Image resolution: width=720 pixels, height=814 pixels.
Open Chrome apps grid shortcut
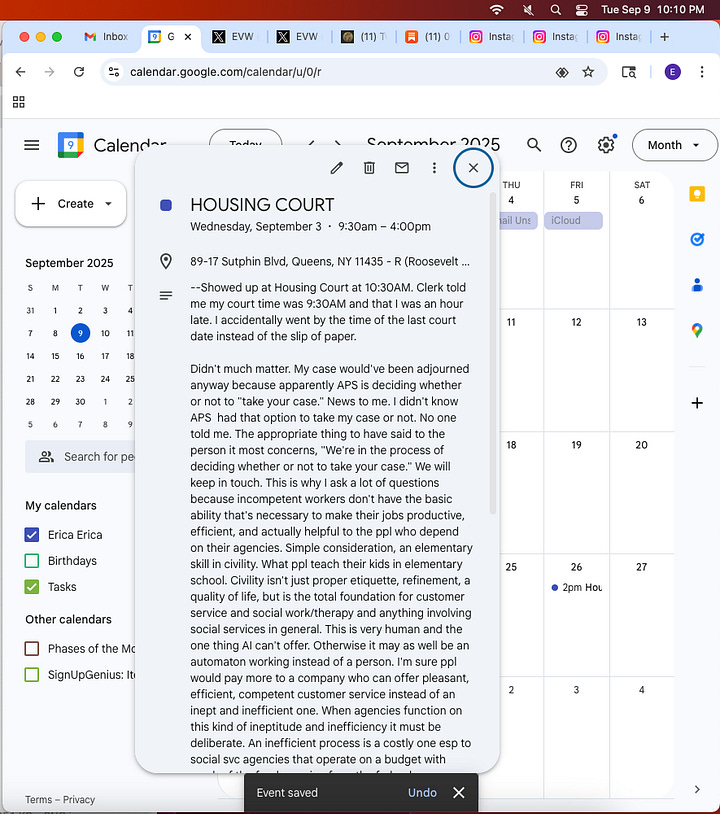click(x=19, y=102)
